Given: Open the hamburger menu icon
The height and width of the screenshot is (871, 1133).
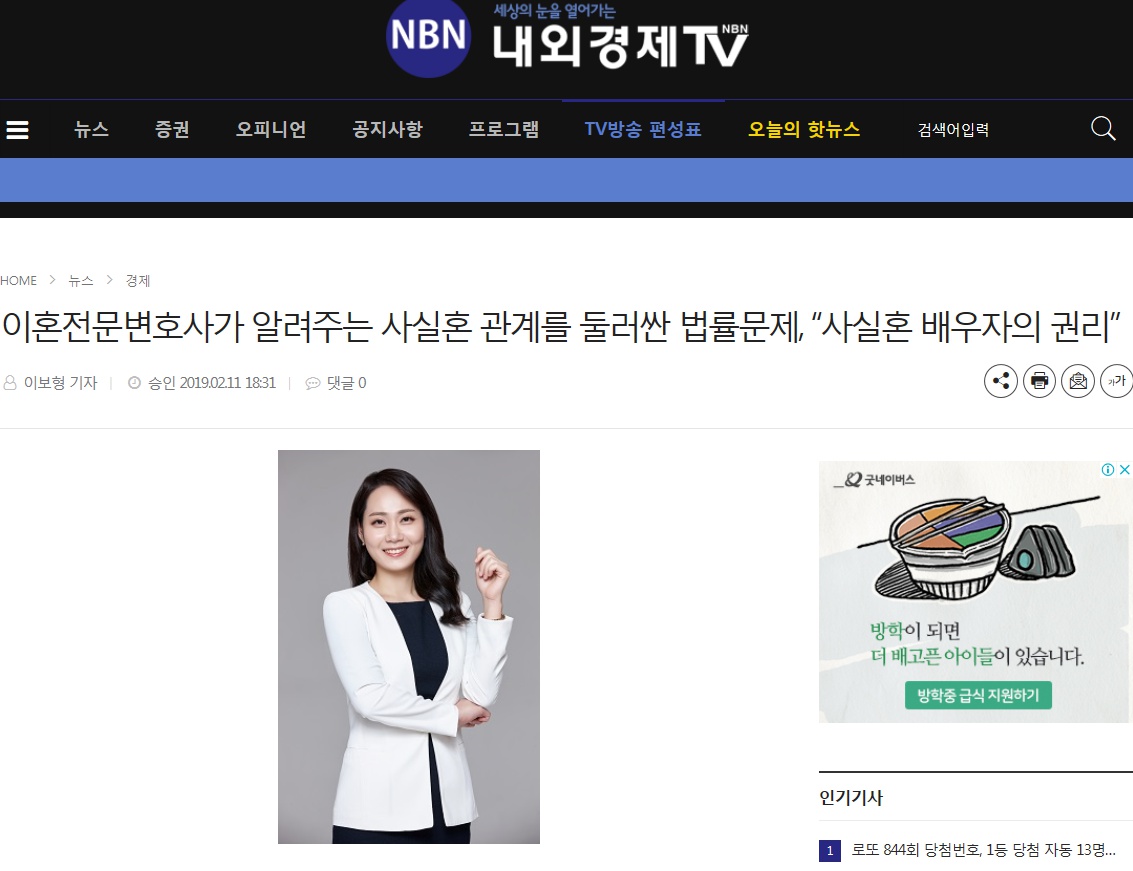Looking at the screenshot, I should [x=17, y=129].
